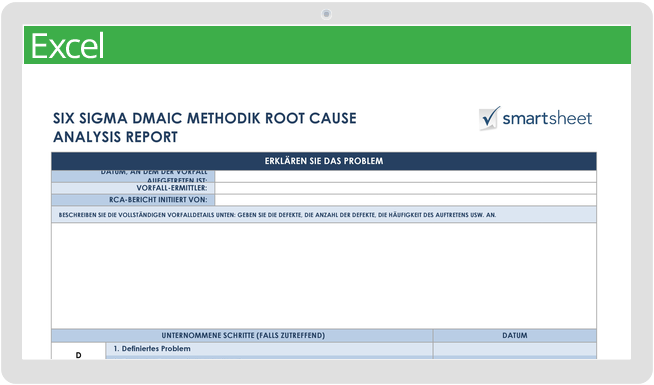The height and width of the screenshot is (385, 654).
Task: Click the Erklären Sie das Problem header
Action: [324, 161]
